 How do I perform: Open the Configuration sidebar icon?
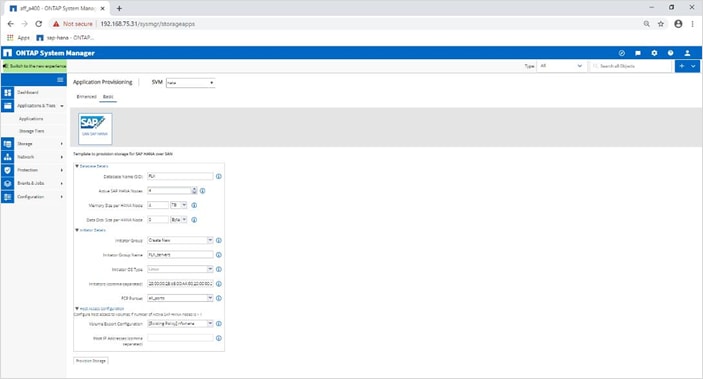tap(8, 197)
